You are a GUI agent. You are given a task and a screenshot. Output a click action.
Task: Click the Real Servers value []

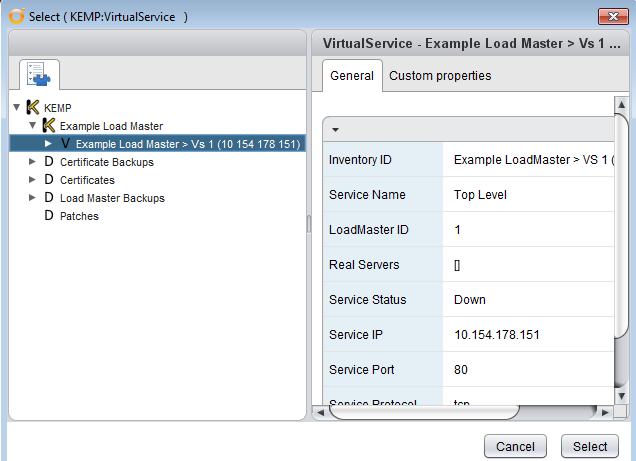[457, 265]
